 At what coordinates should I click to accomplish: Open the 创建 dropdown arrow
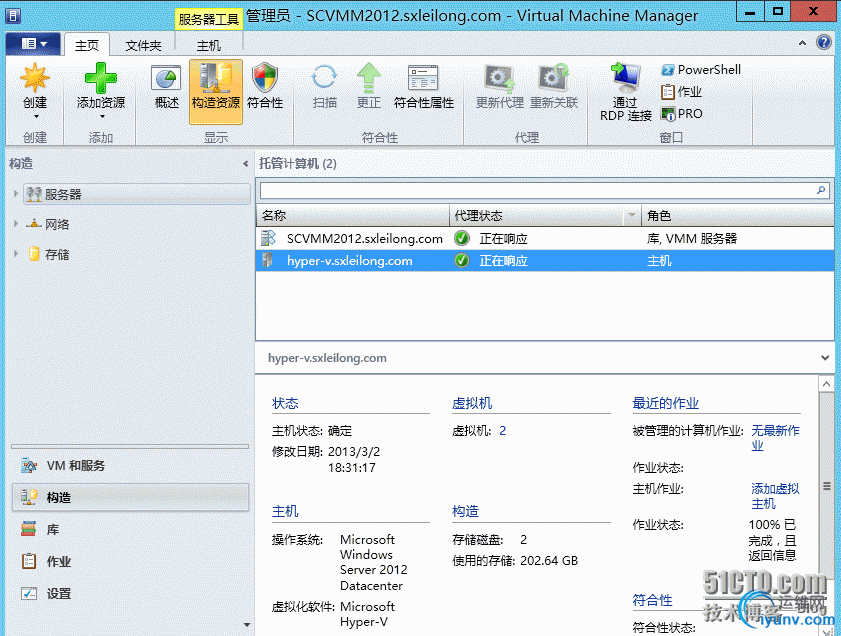36,116
